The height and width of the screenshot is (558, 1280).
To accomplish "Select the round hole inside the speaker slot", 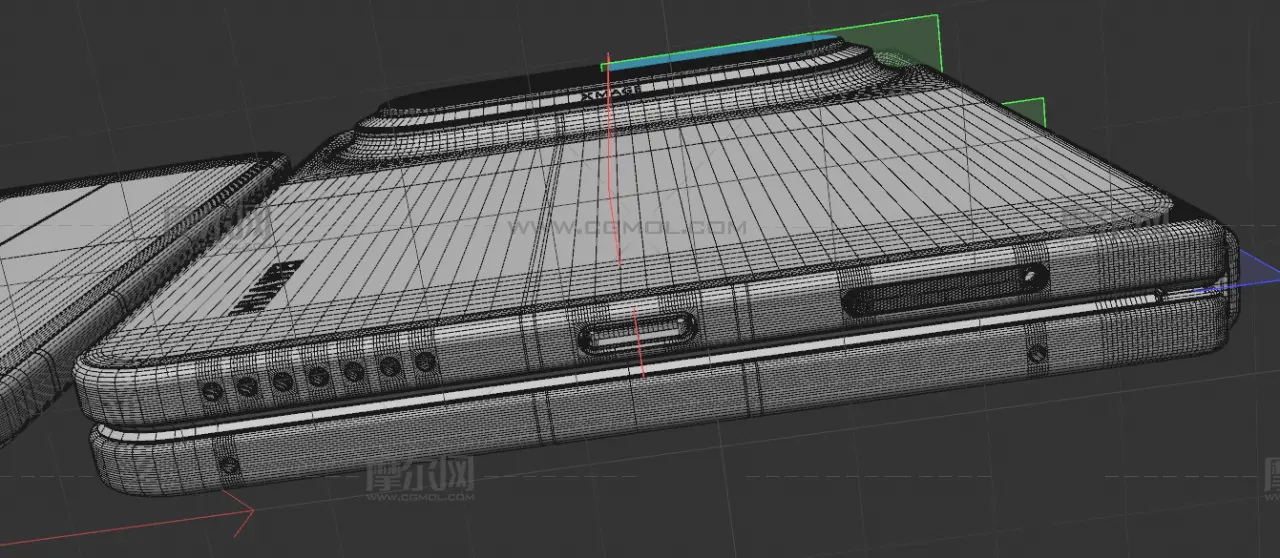I will pyautogui.click(x=1030, y=274).
